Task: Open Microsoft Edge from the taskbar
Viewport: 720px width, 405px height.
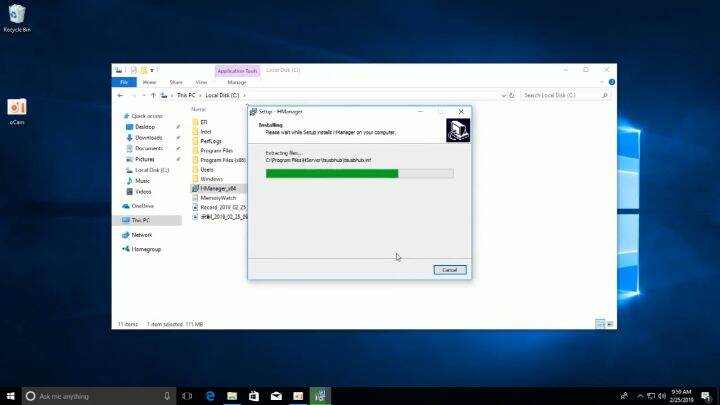Action: (x=211, y=396)
